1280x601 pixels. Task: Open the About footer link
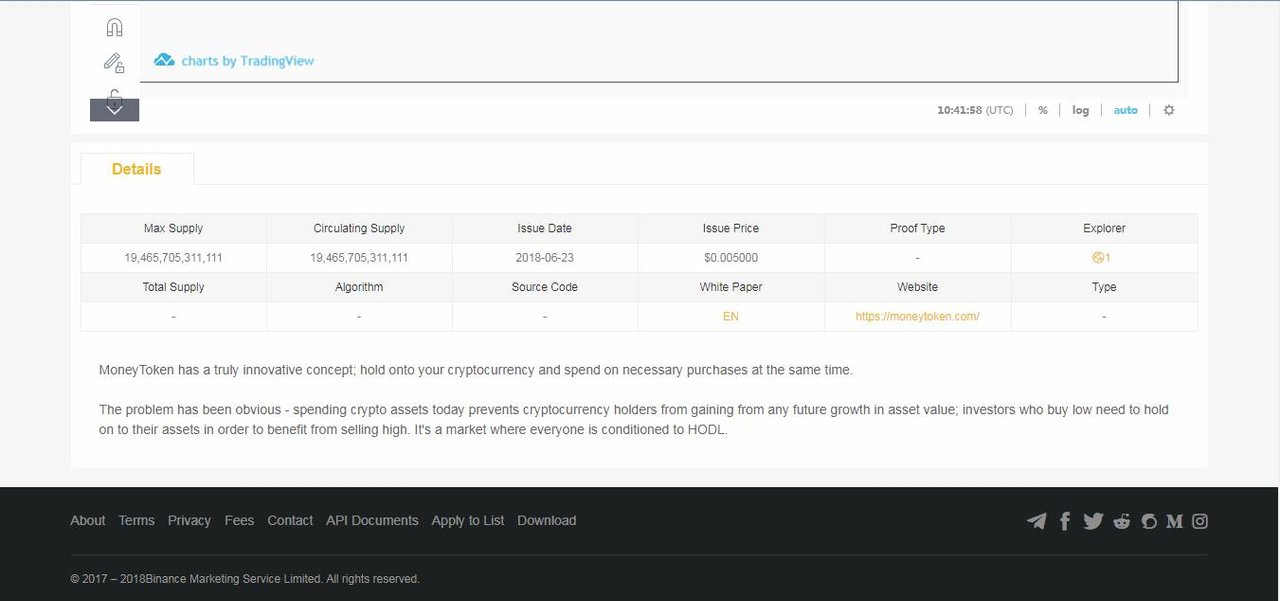[88, 520]
